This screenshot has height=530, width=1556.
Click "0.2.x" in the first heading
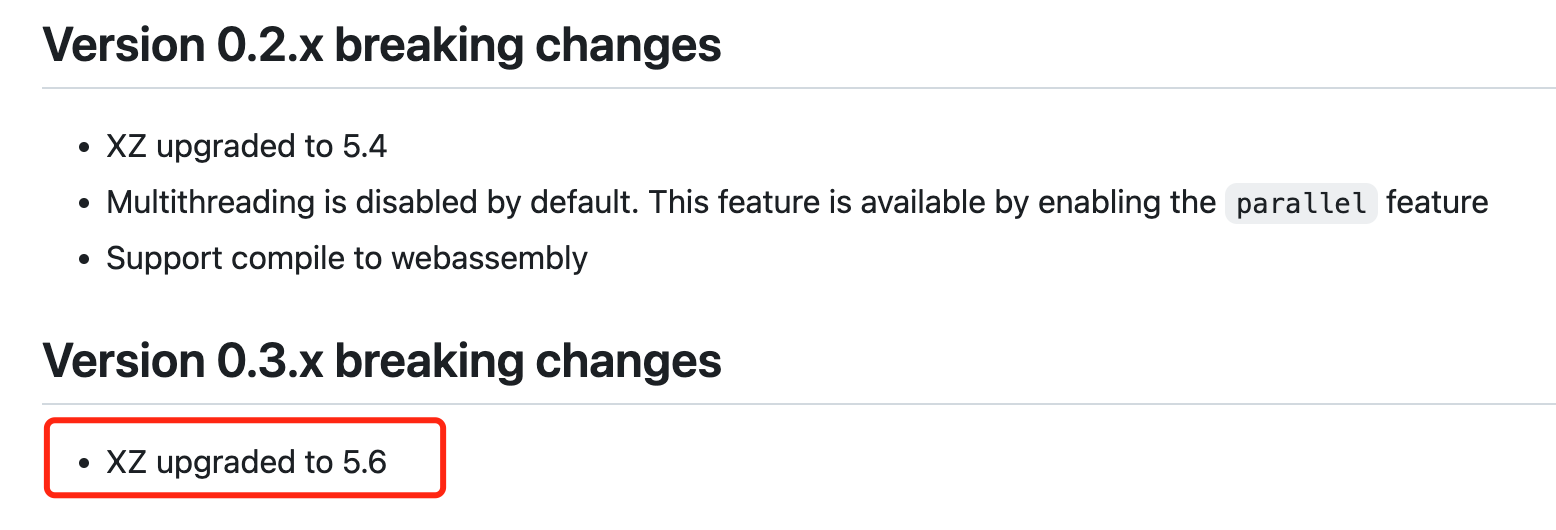[270, 45]
